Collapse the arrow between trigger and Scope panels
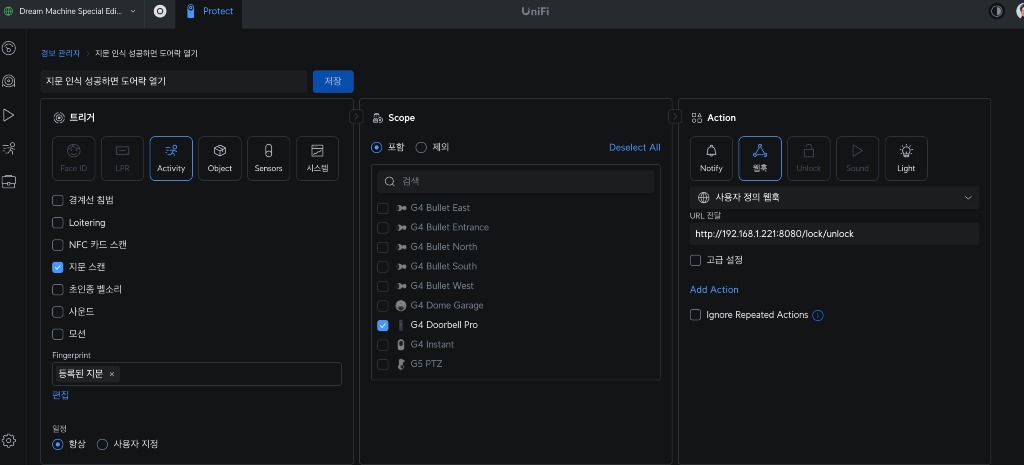The height and width of the screenshot is (465, 1024). [356, 117]
